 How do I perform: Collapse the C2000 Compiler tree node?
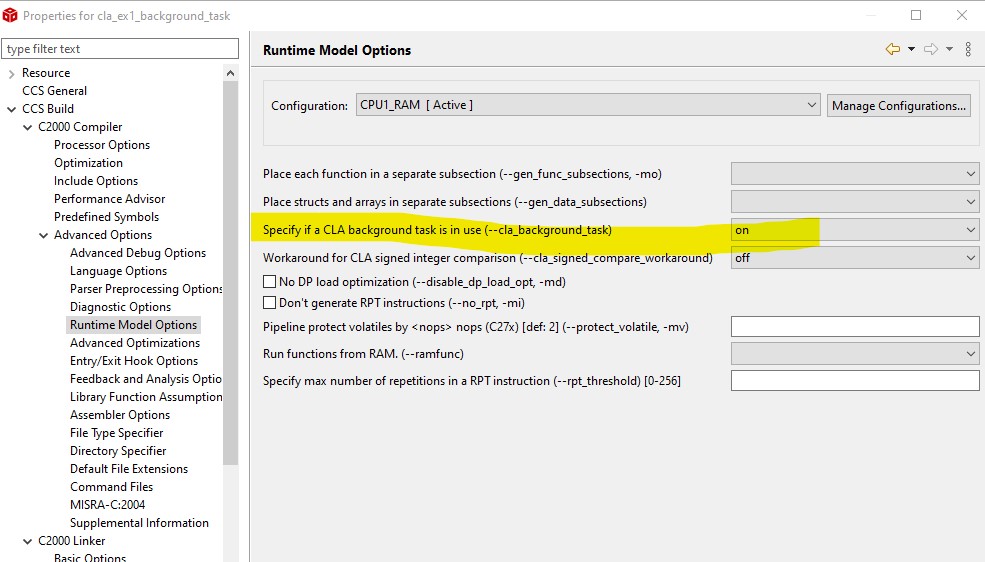28,127
